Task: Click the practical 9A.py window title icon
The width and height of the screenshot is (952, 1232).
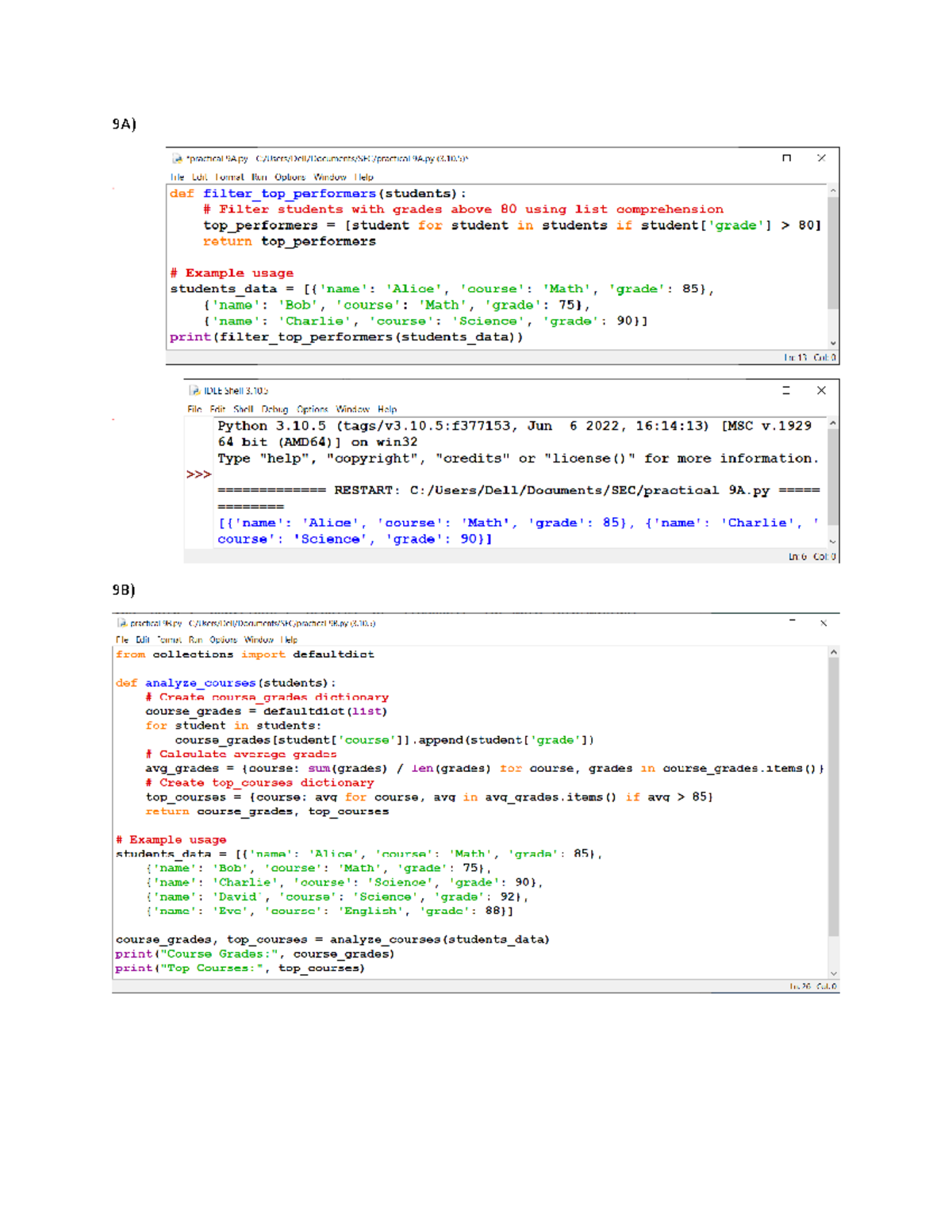Action: [x=178, y=159]
